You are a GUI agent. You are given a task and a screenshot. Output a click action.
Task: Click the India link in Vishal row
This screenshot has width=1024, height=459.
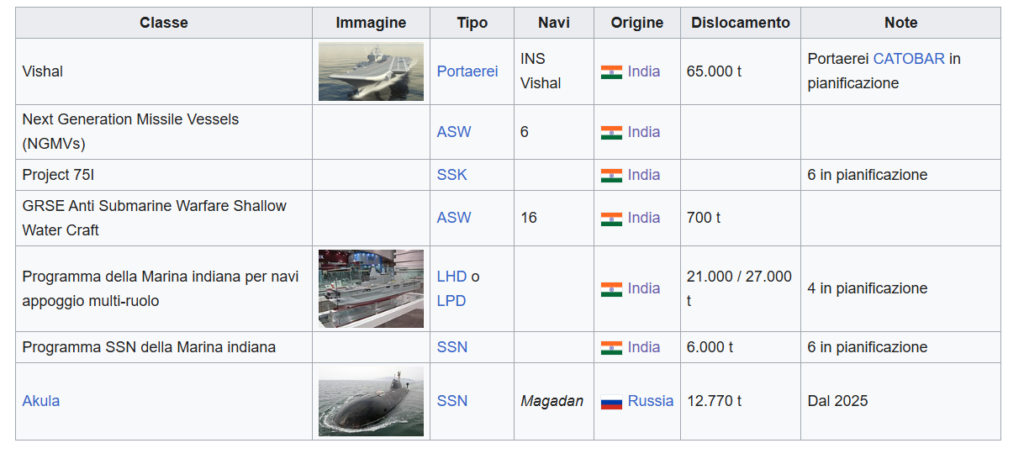[x=644, y=72]
